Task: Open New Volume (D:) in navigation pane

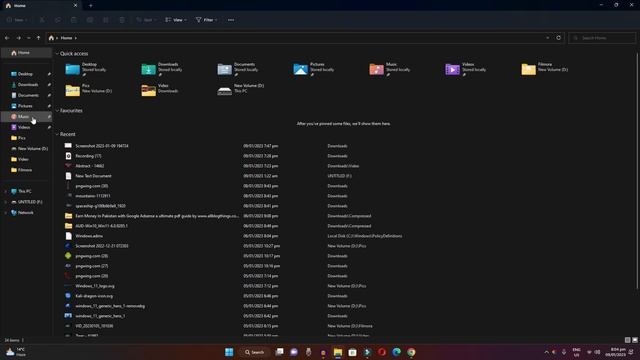Action: point(33,149)
